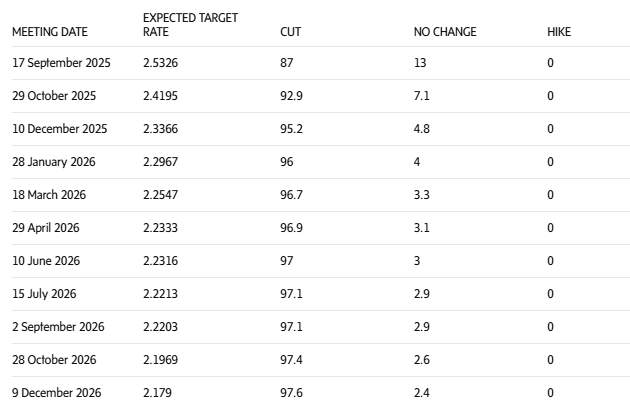Select the 28 October 2026 meeting date
The width and height of the screenshot is (630, 405).
[54, 360]
